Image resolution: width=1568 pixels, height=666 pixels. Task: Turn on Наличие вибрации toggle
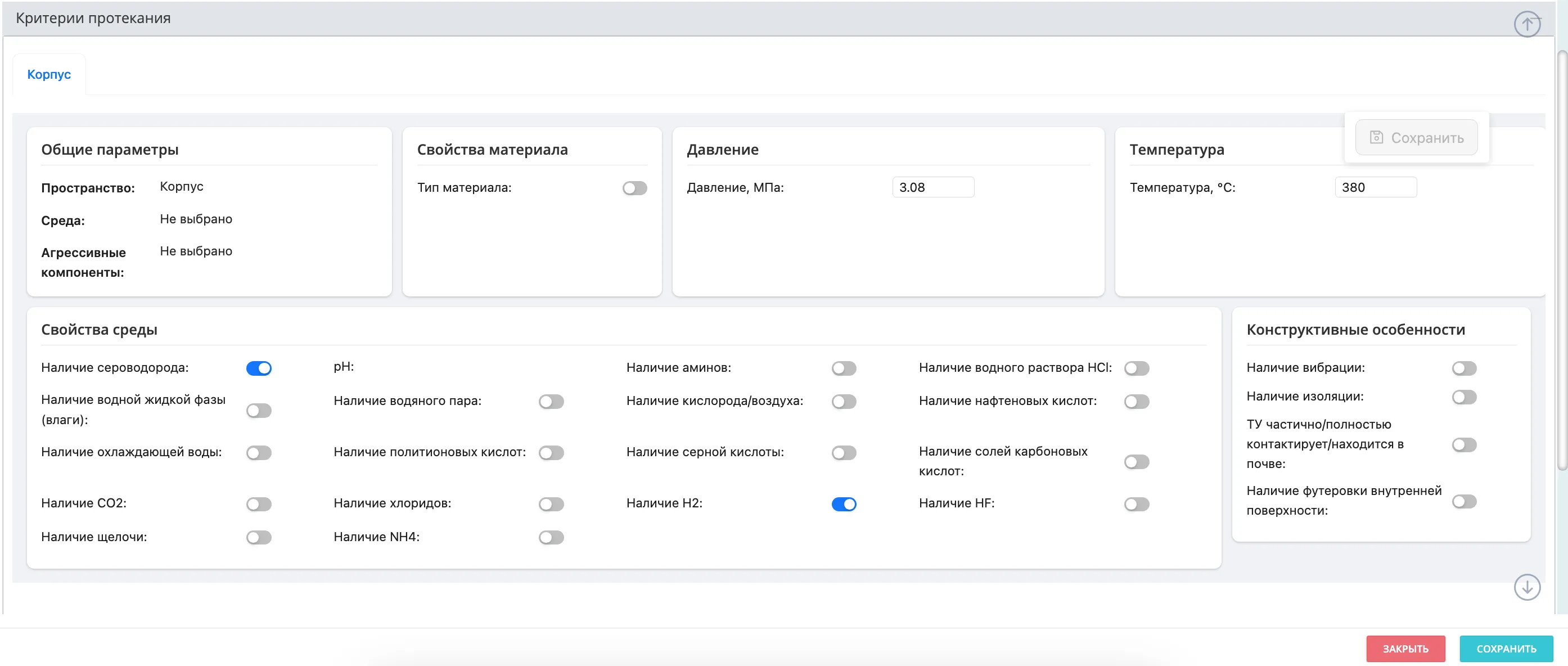tap(1464, 368)
